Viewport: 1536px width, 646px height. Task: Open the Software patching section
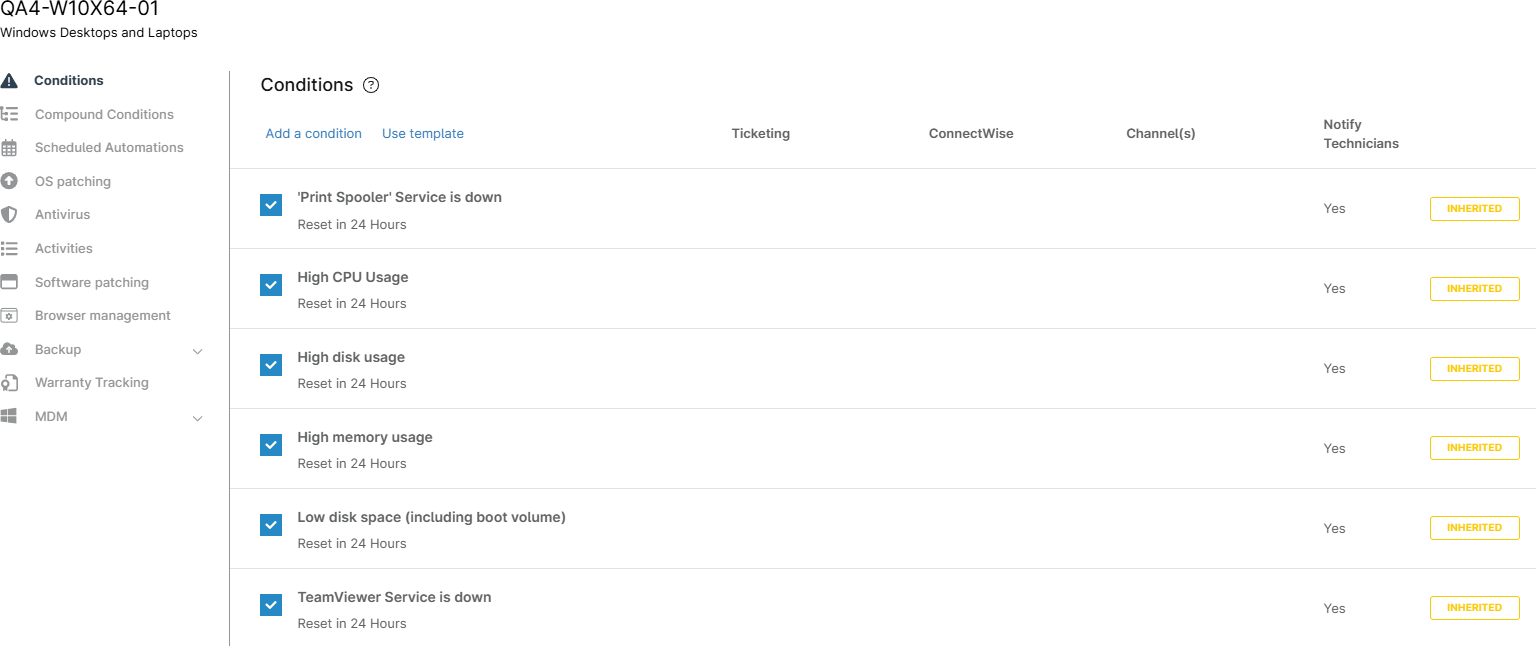coord(91,282)
